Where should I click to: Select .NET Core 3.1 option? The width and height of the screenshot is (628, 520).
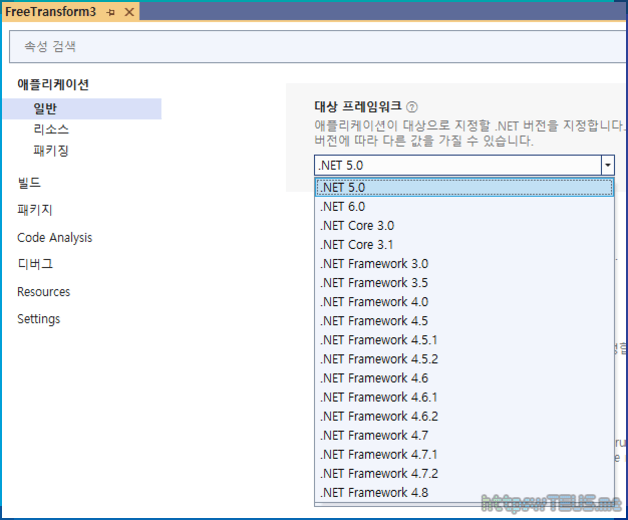464,245
